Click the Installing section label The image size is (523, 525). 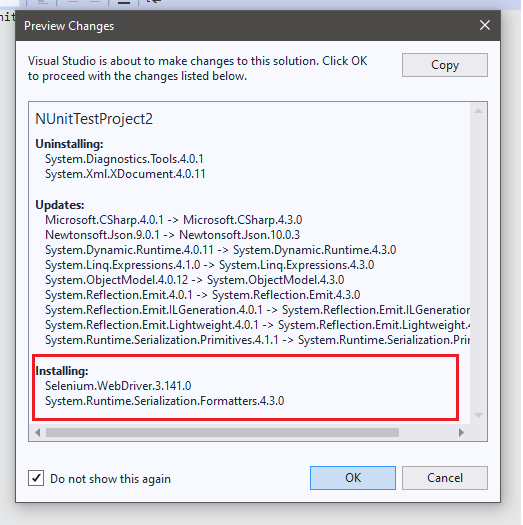tap(62, 371)
